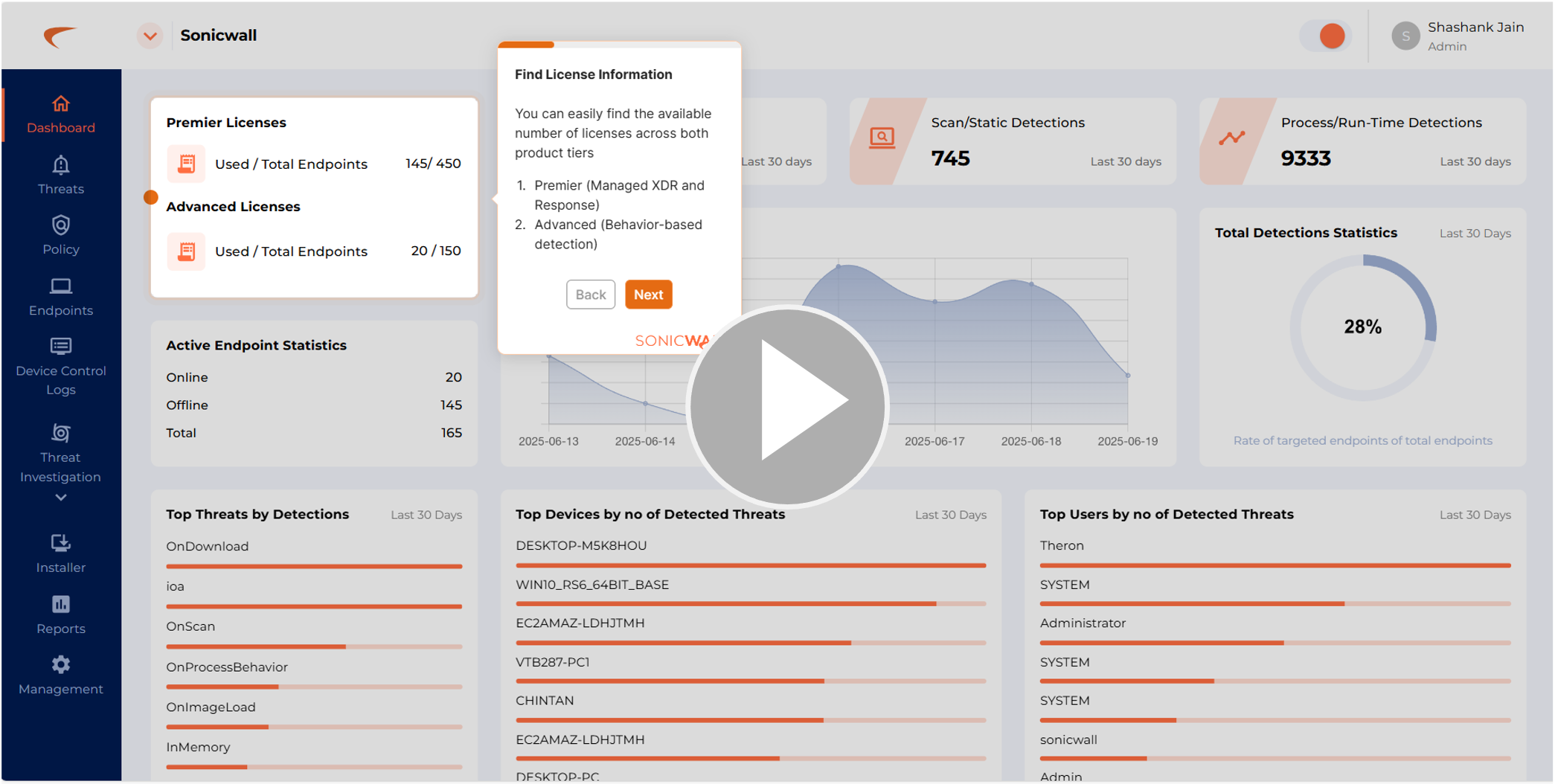The image size is (1555, 784).
Task: Select device CHINTAN
Action: tap(545, 701)
